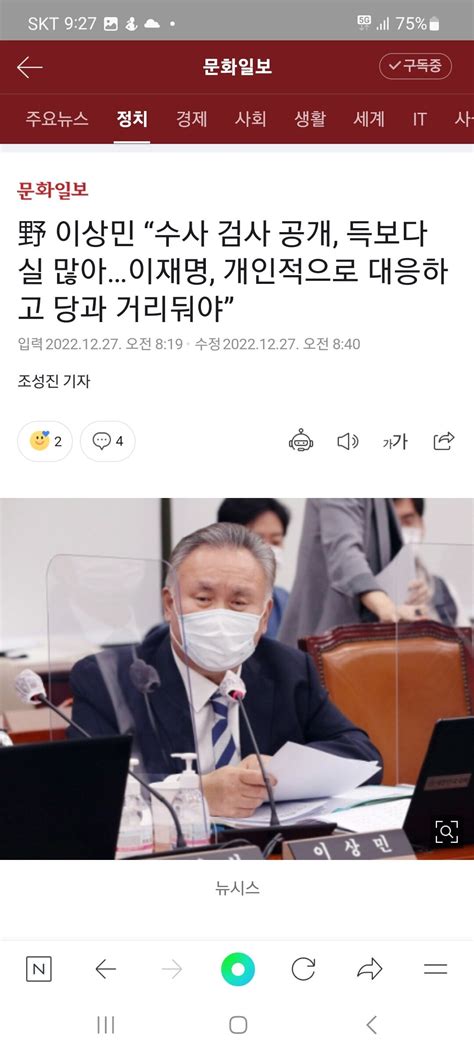Image resolution: width=474 pixels, height=1053 pixels.
Task: Toggle the 구독중 subscription button
Action: (416, 66)
